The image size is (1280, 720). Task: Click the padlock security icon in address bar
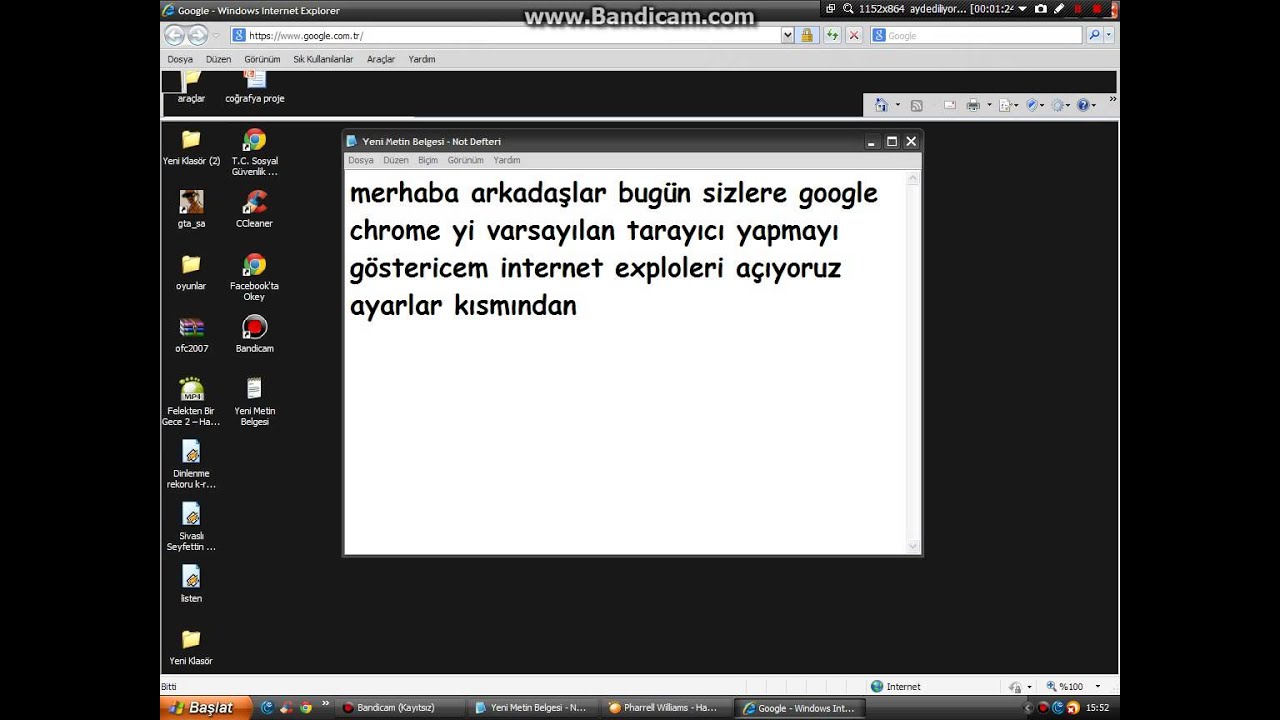807,35
